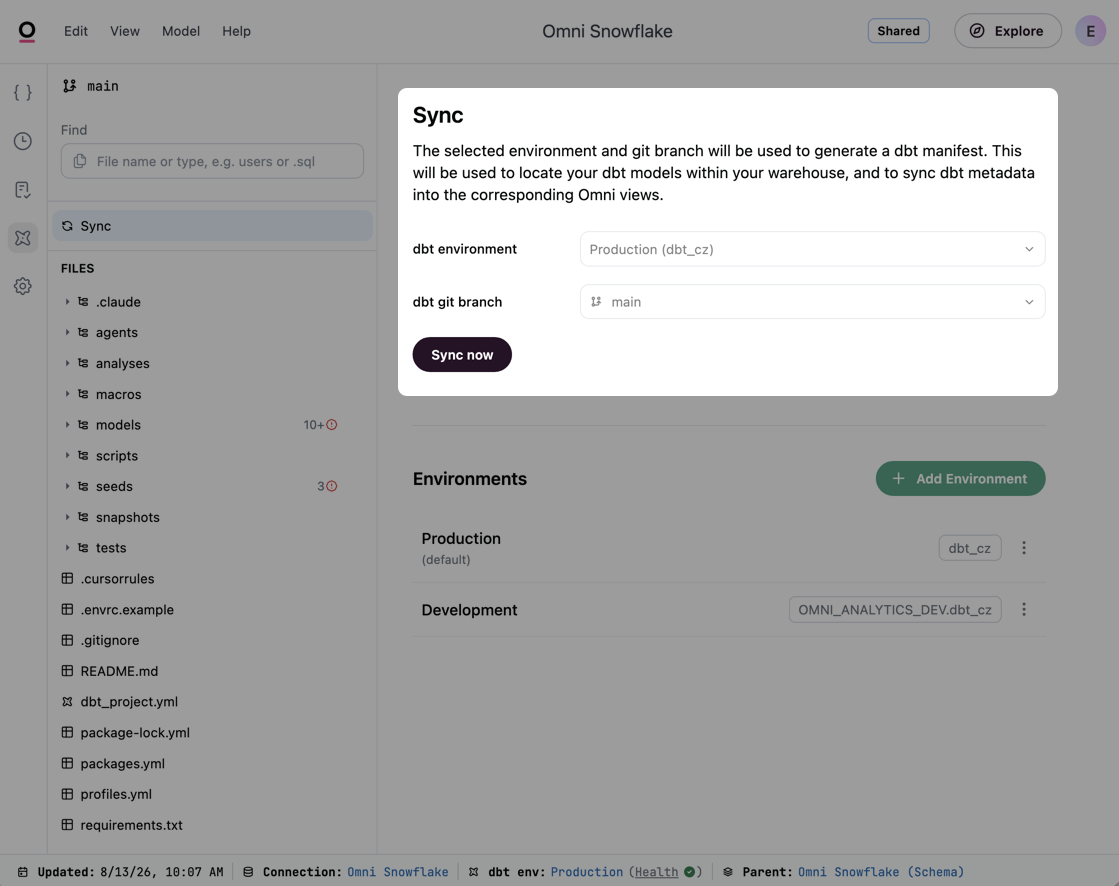Select the dbt sidebar icon

[23, 238]
